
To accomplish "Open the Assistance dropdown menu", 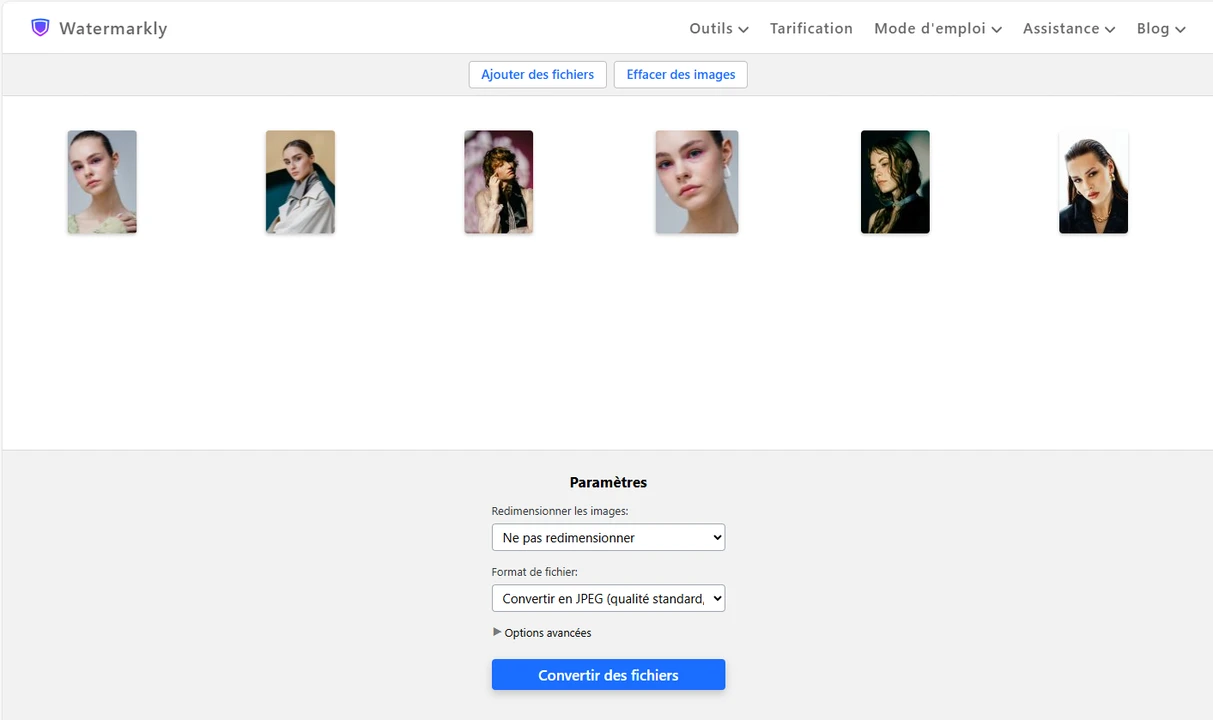I will tap(1068, 28).
